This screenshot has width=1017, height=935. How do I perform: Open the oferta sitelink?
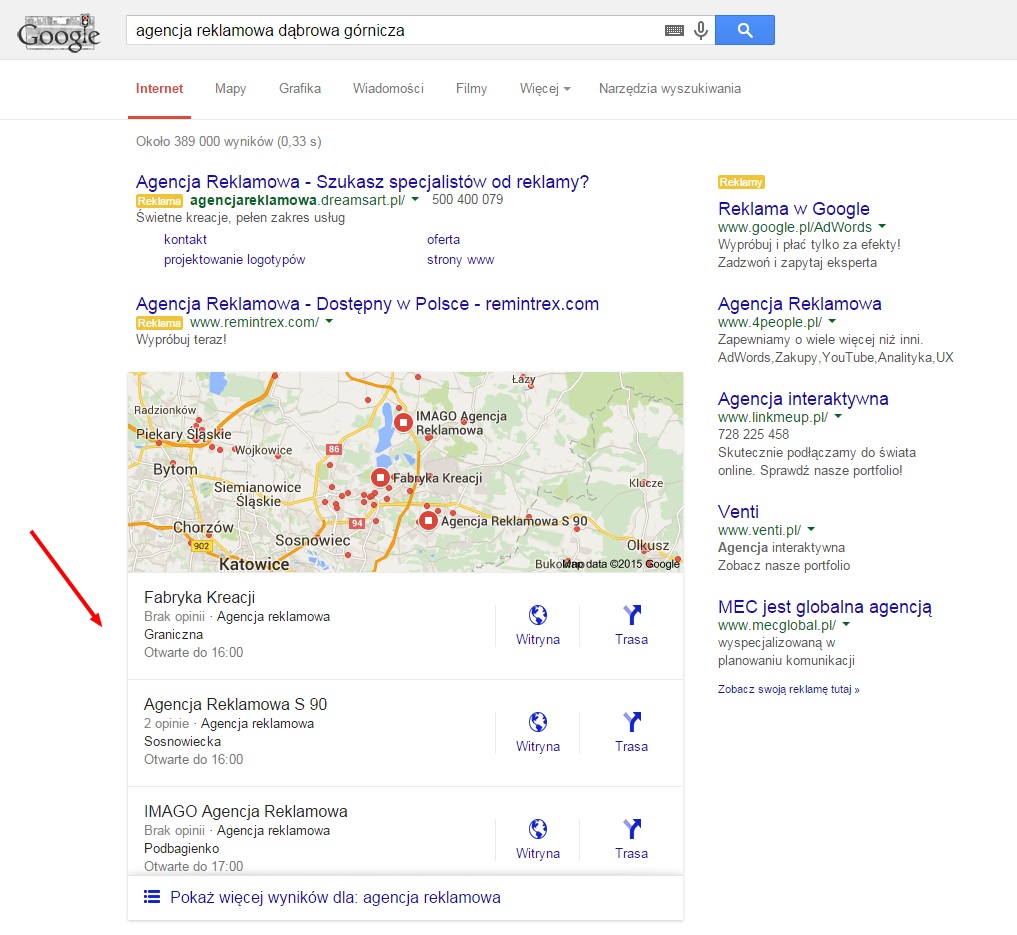[444, 239]
